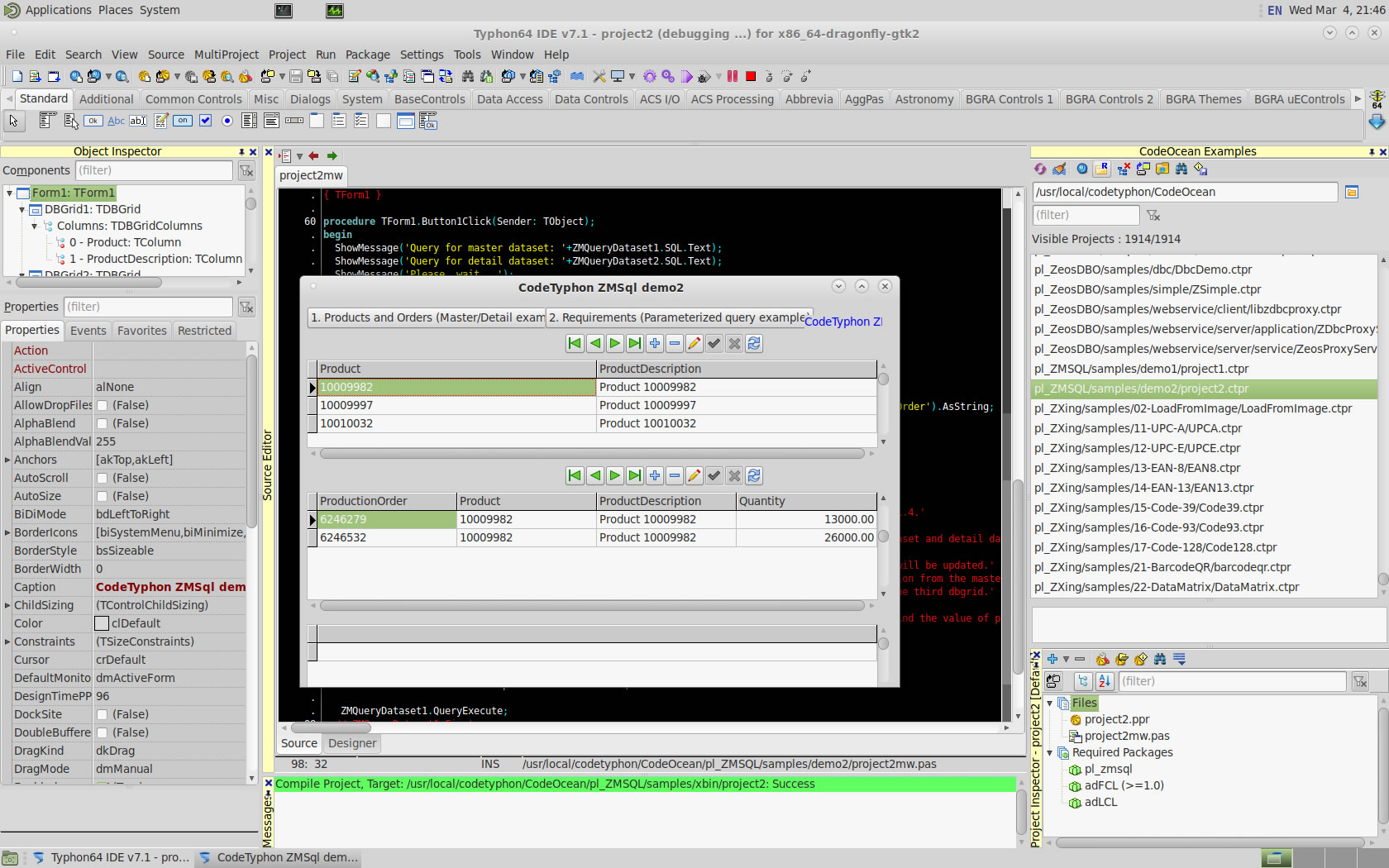Click the CodeOcean path input field
The height and width of the screenshot is (868, 1389).
tap(1185, 192)
